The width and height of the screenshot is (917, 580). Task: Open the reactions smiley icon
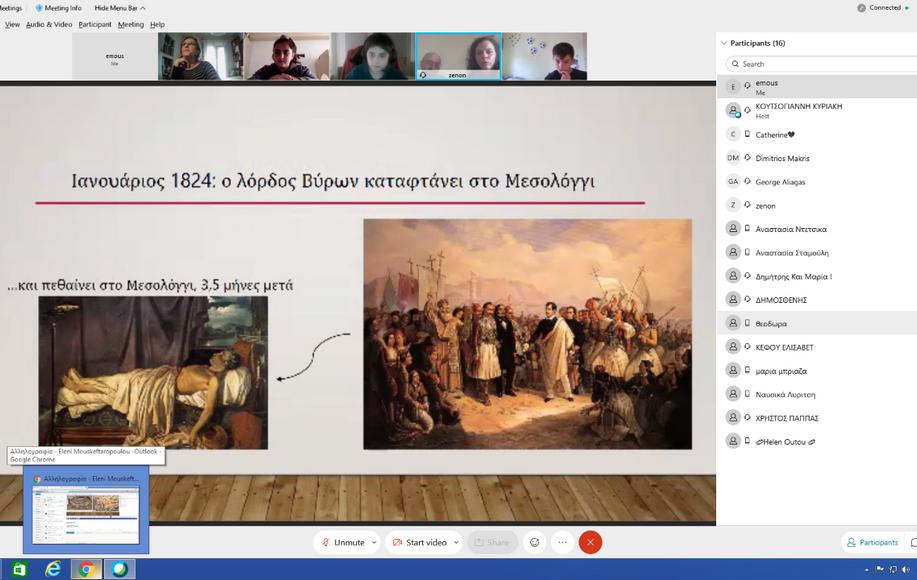pyautogui.click(x=535, y=543)
